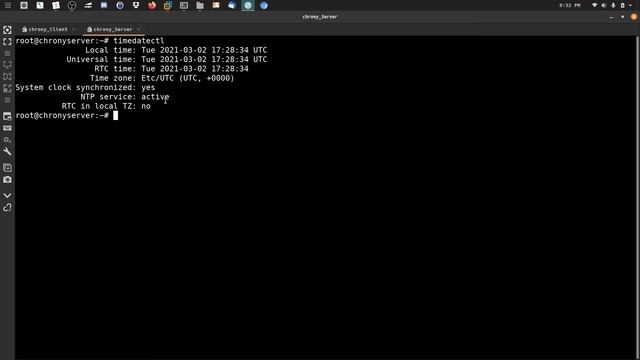Viewport: 640px width, 360px height.
Task: Toggle dynamic resolution update icon
Action: click(7, 77)
